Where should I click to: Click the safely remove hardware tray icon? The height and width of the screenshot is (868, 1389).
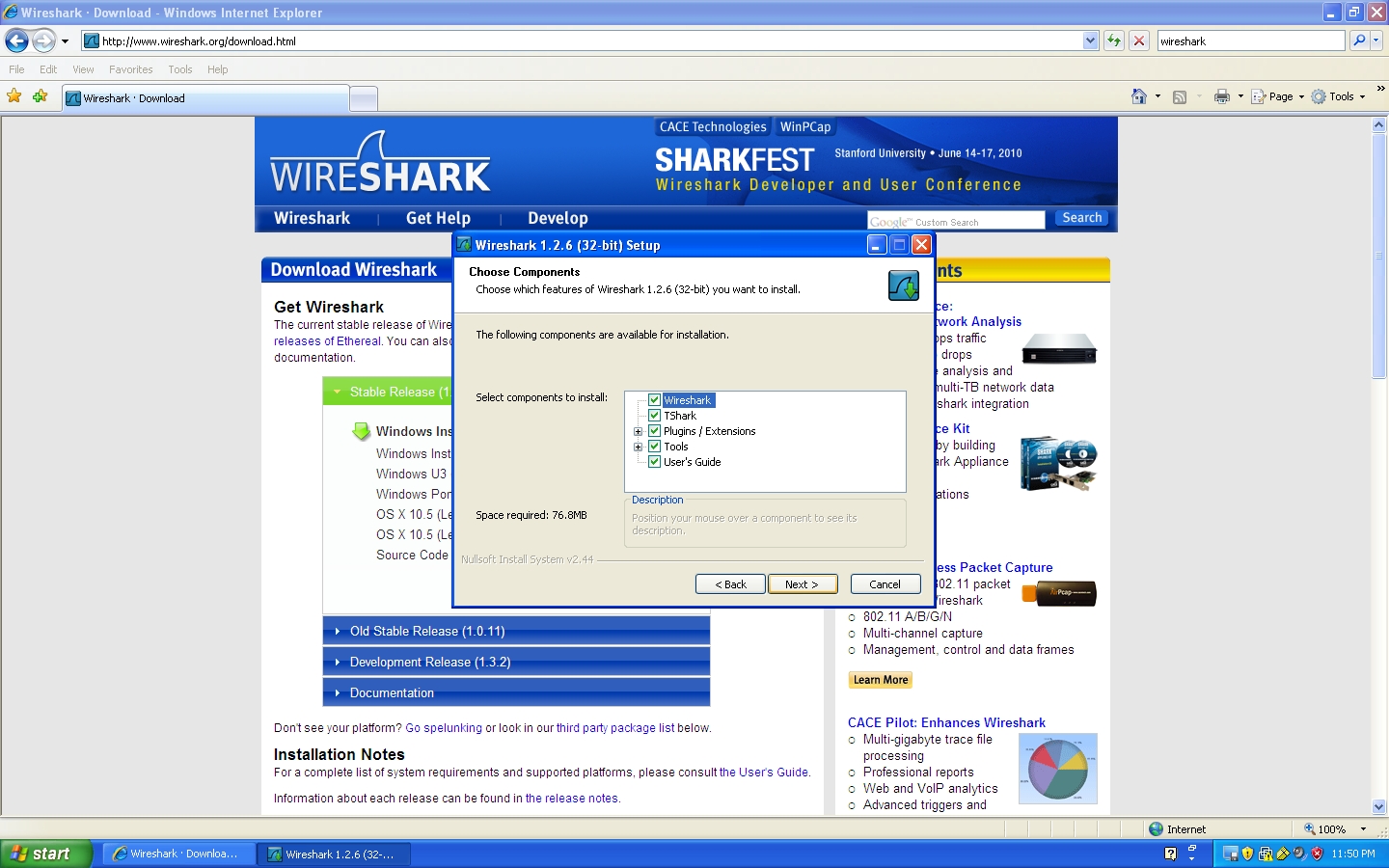[x=1282, y=854]
